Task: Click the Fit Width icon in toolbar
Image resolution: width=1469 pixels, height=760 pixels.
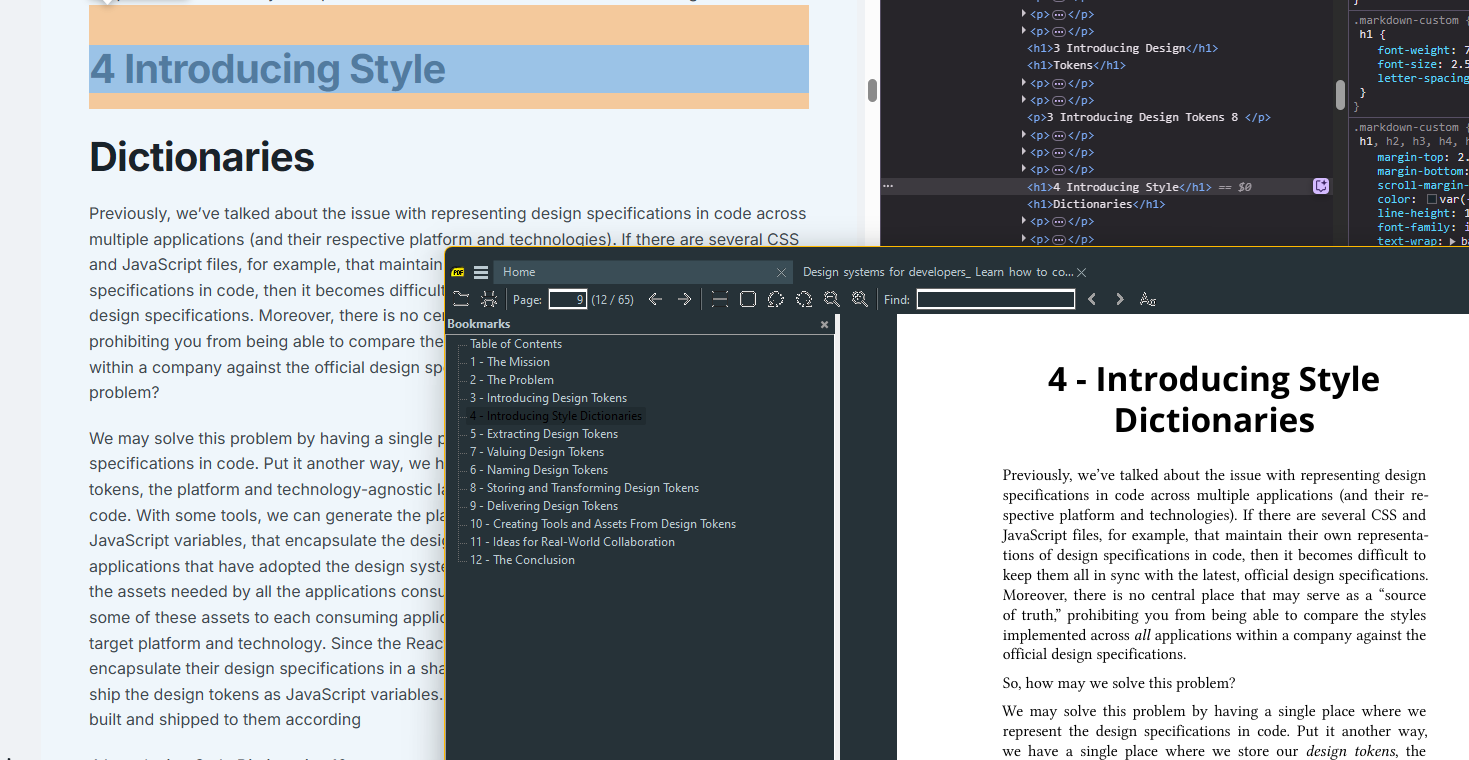Action: tap(719, 299)
